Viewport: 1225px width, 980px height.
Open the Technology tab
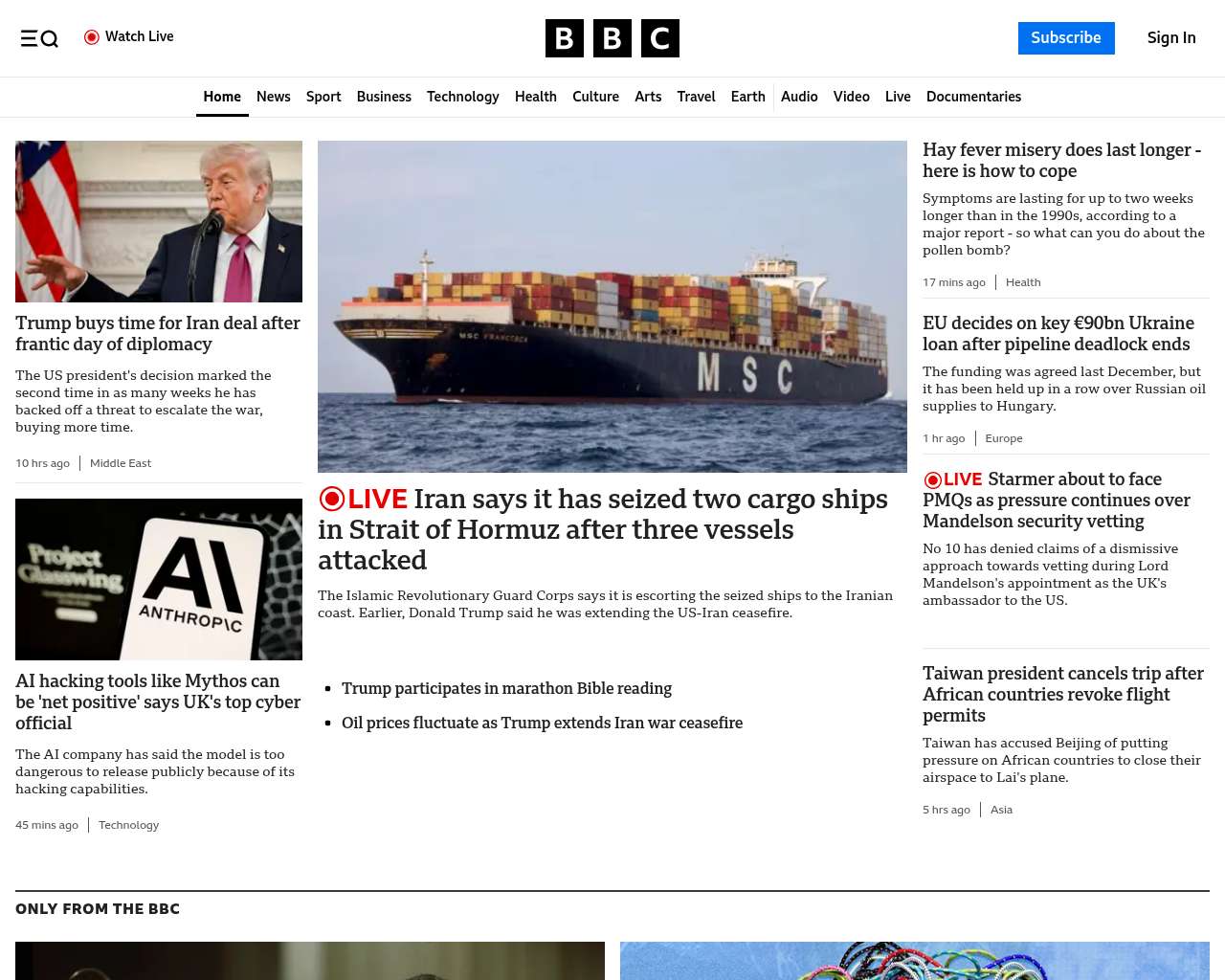point(463,97)
